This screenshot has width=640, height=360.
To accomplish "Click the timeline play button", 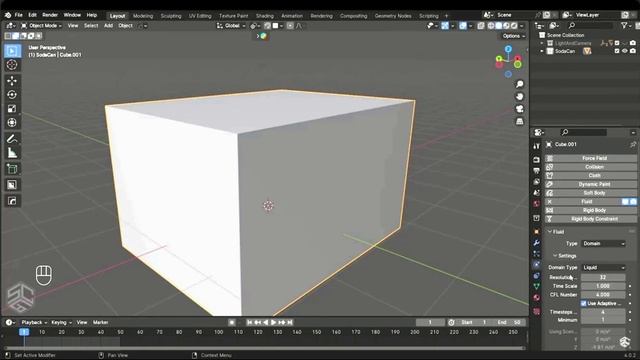I will point(273,322).
